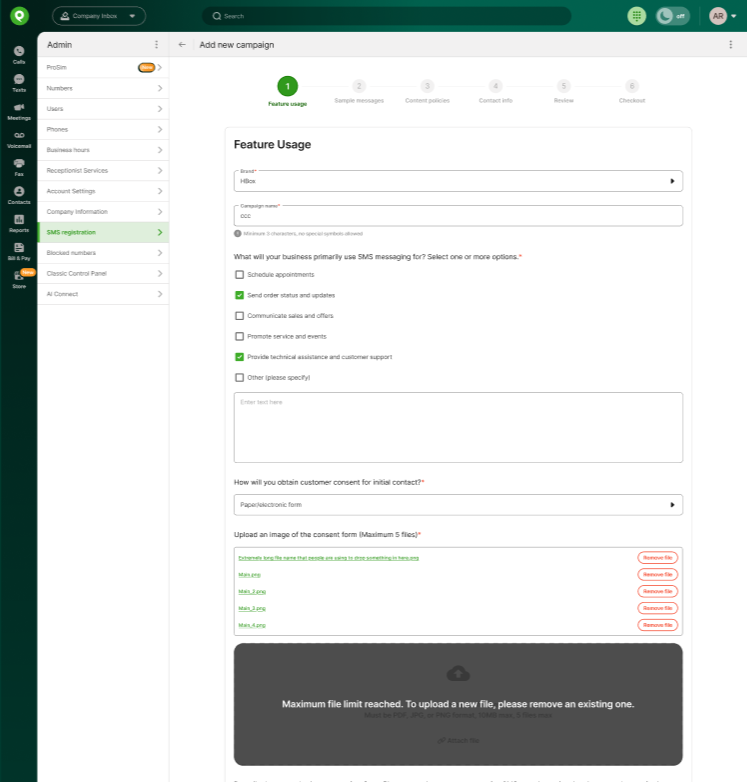Image resolution: width=747 pixels, height=782 pixels.
Task: Open Calls in the left sidebar
Action: coord(19,54)
